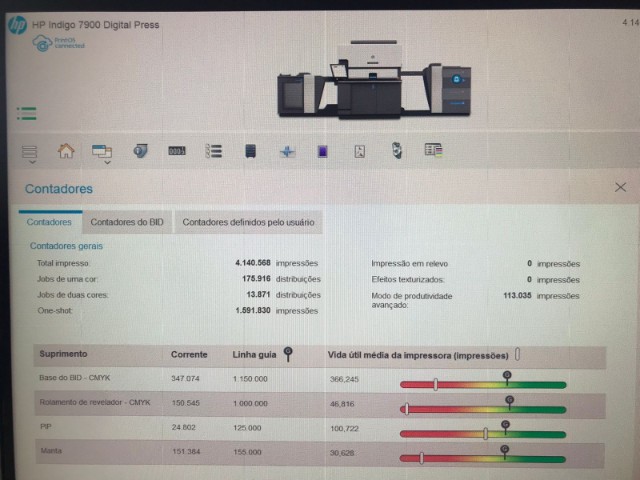
Task: Click the Base do BID - CMYK slider bar
Action: (x=483, y=384)
